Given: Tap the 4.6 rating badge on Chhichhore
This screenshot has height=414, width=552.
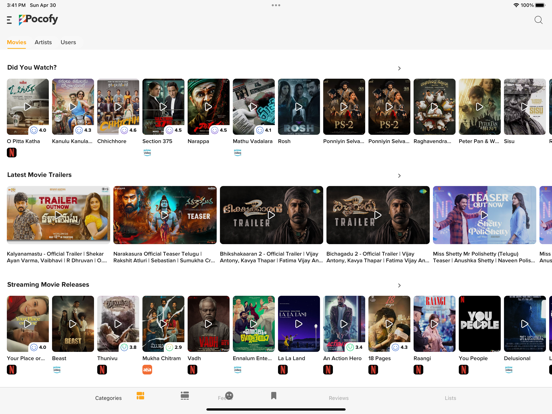Looking at the screenshot, I should pyautogui.click(x=129, y=130).
